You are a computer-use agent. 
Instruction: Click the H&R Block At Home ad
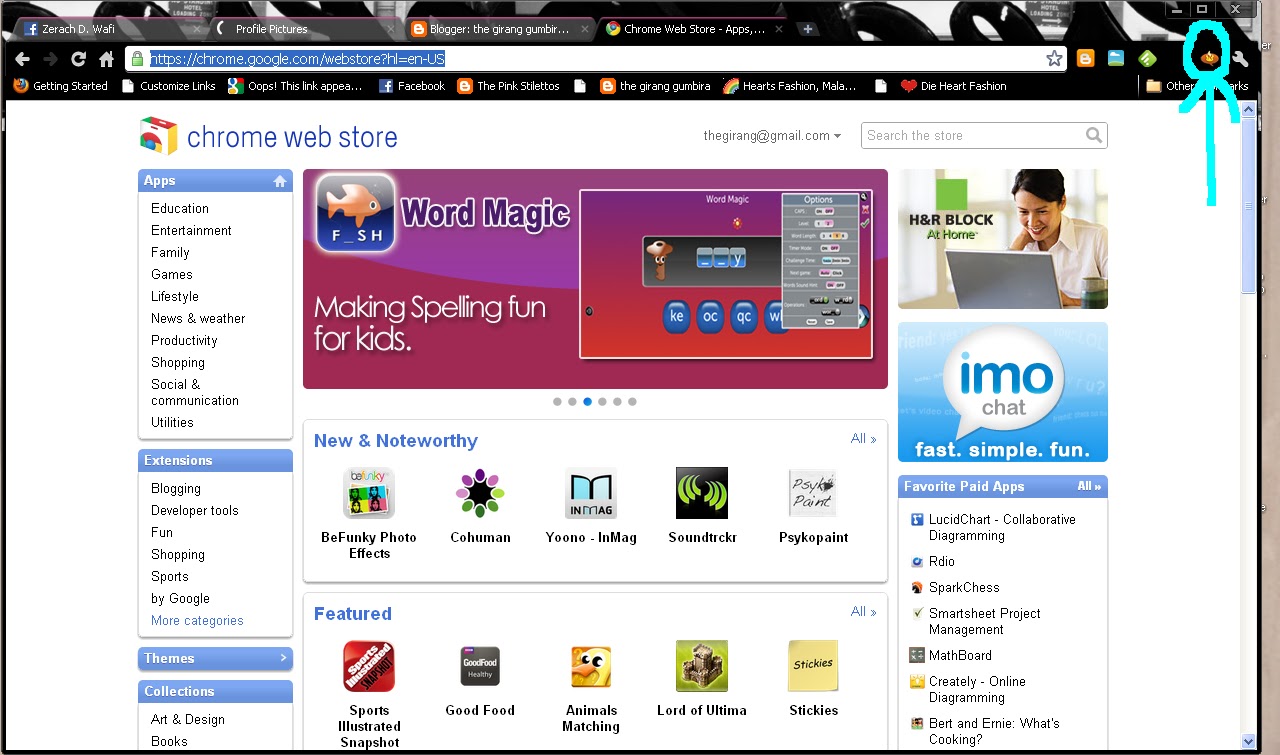pyautogui.click(x=1003, y=239)
